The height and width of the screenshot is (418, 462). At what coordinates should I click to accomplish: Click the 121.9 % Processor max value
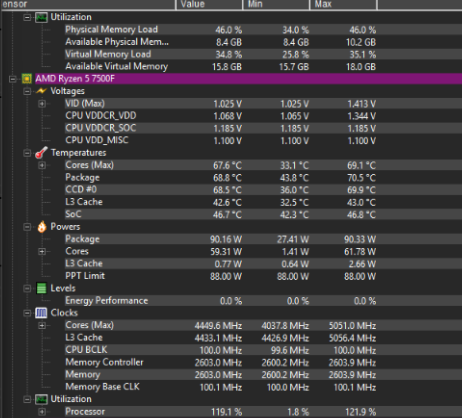(361, 412)
